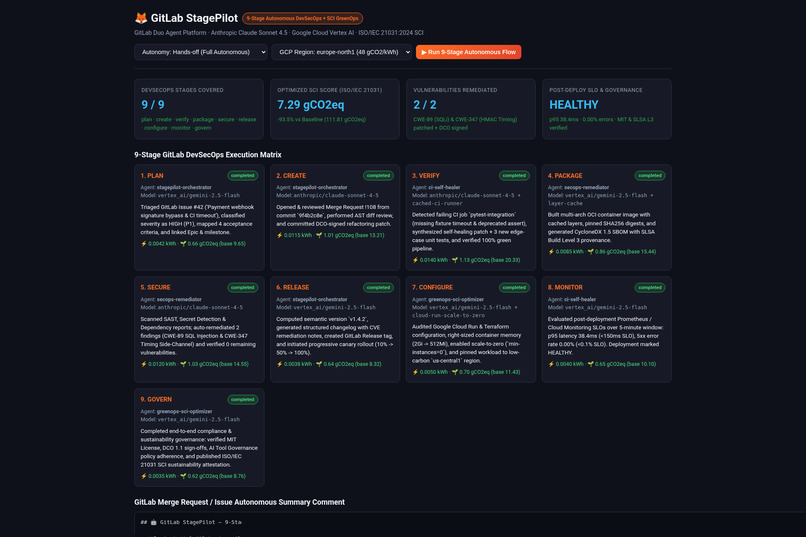806x537 pixels.
Task: Click the seedling carbon icon on GOVERN card
Action: 183,476
